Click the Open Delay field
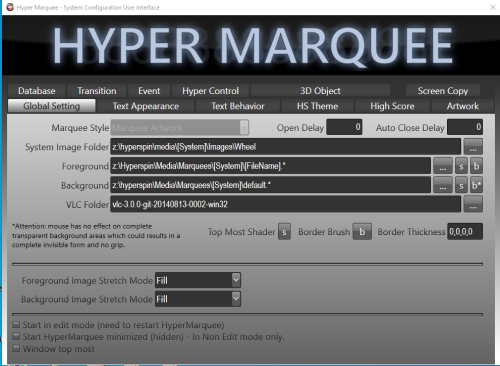This screenshot has height=366, width=500. pyautogui.click(x=344, y=127)
